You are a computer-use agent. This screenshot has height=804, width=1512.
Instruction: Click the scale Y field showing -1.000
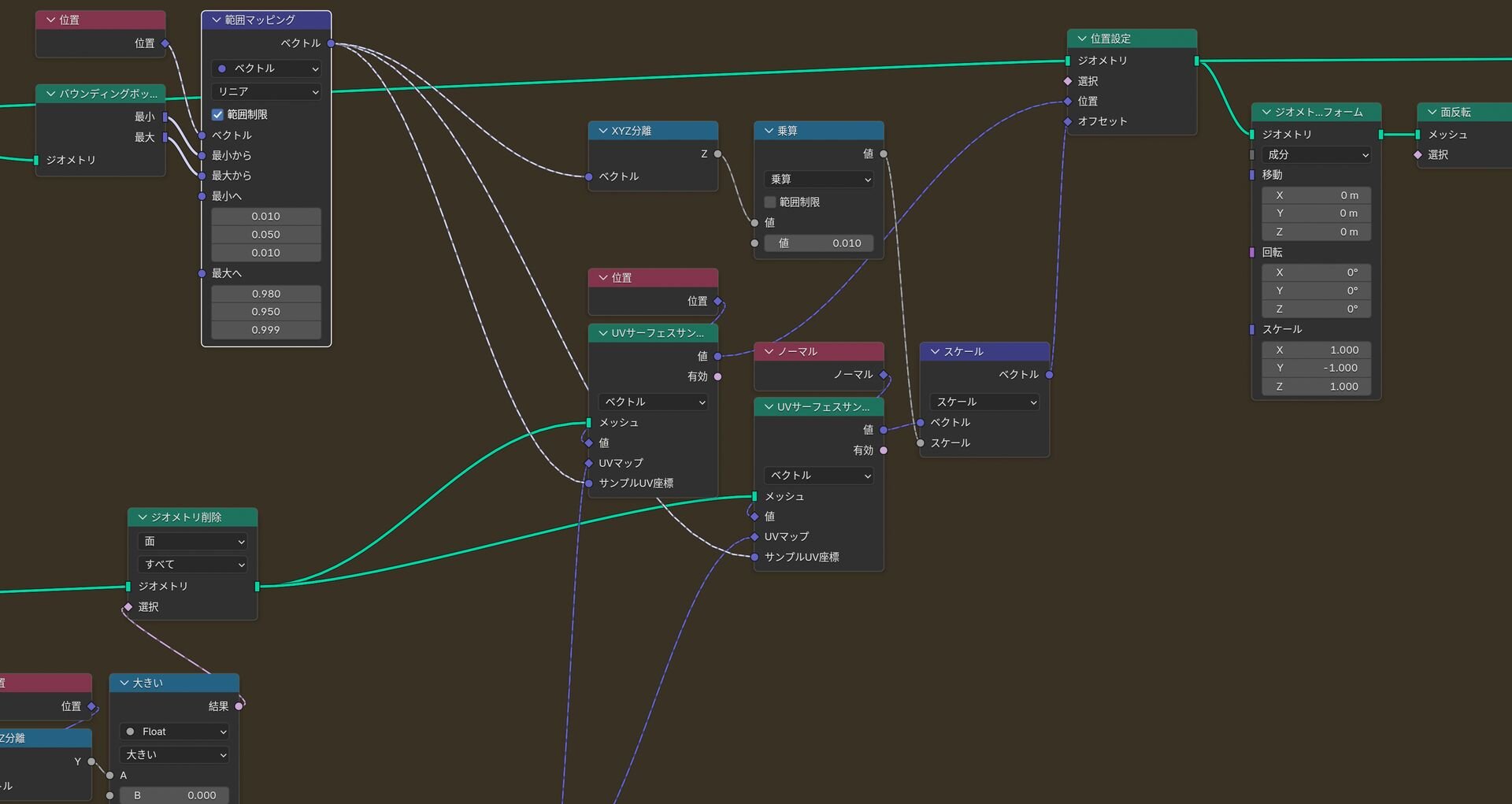[x=1316, y=368]
